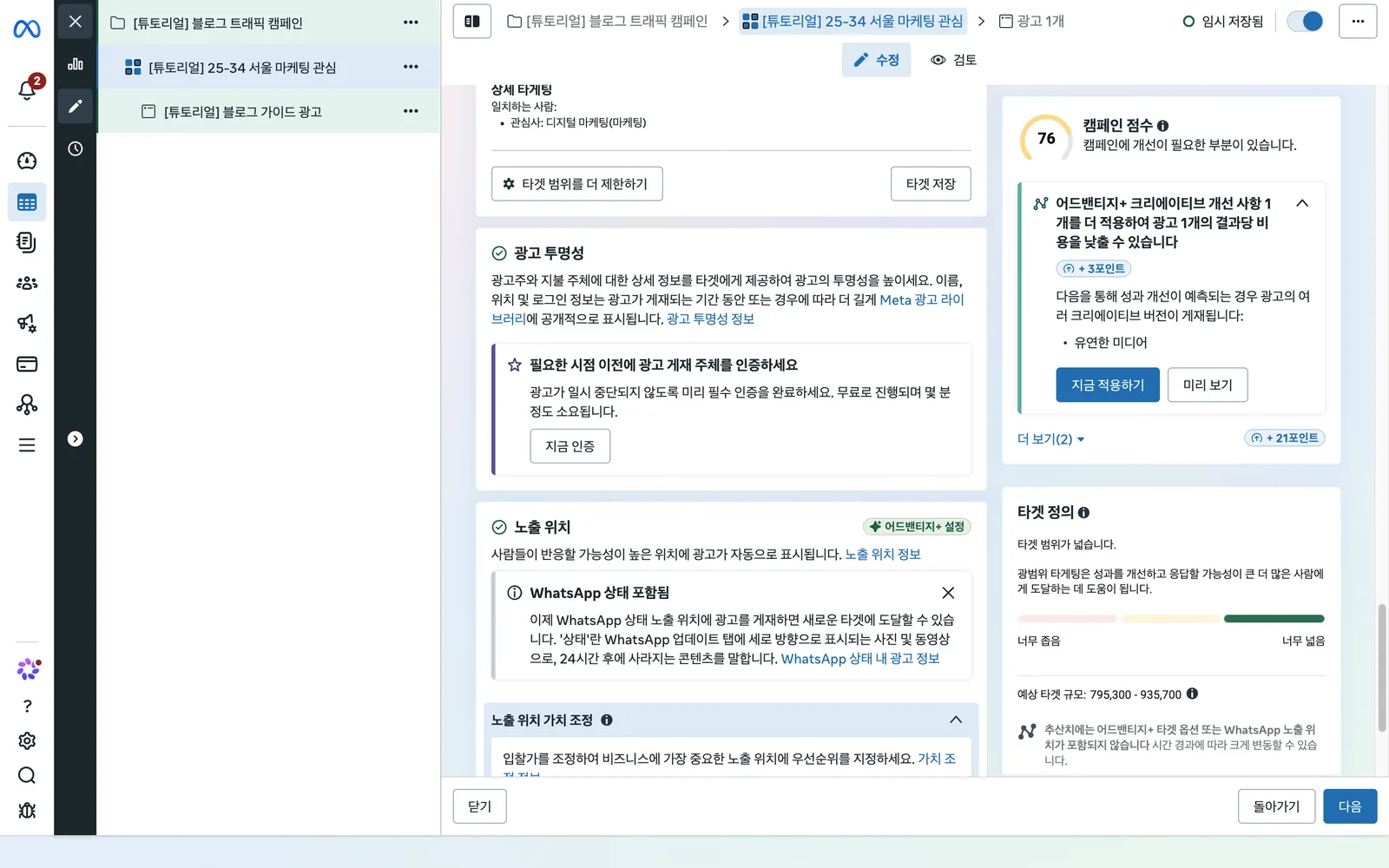The height and width of the screenshot is (868, 1389).
Task: Open bar chart insights icon
Action: point(76,63)
